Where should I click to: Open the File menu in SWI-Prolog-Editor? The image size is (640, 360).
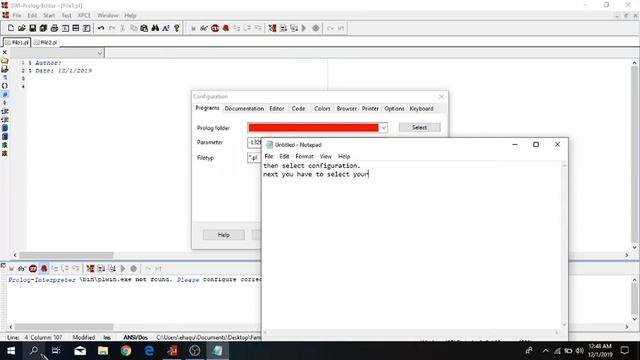(x=17, y=16)
